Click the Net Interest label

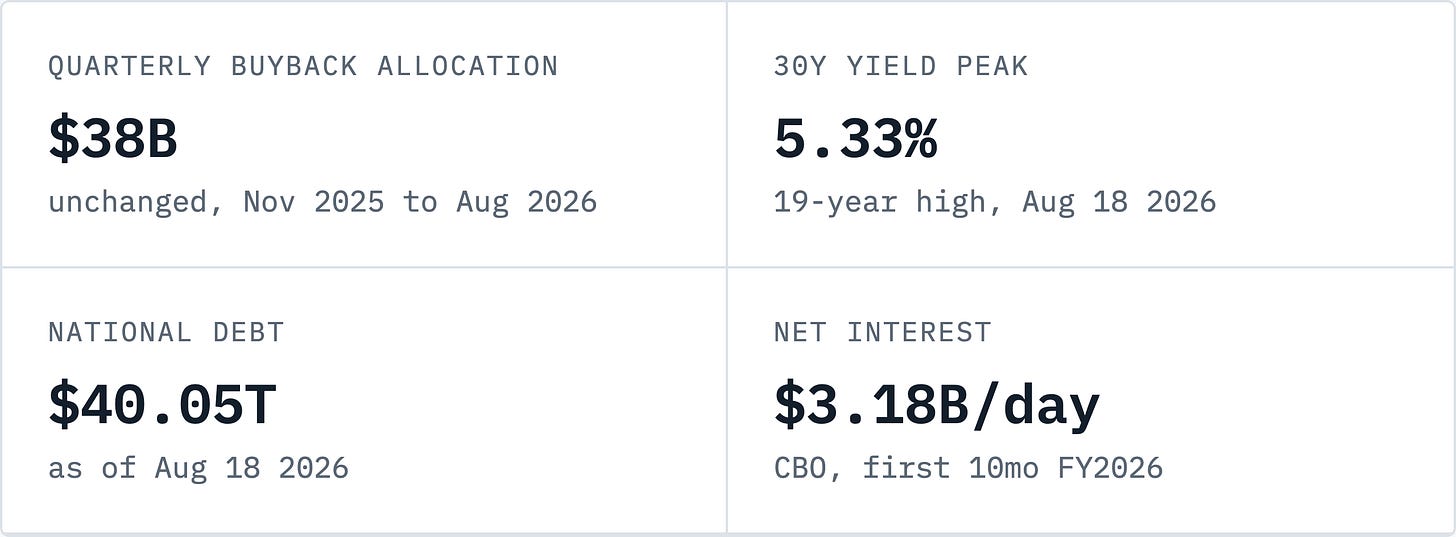point(883,332)
